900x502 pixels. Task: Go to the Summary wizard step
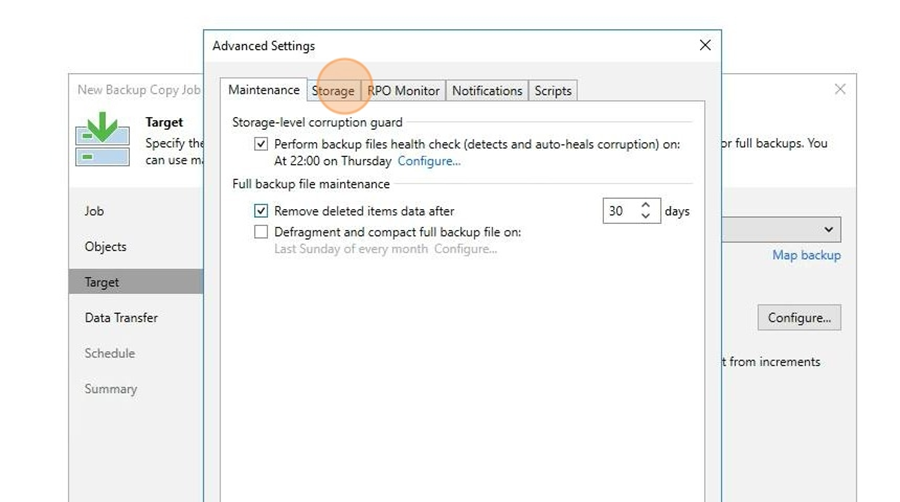point(111,389)
